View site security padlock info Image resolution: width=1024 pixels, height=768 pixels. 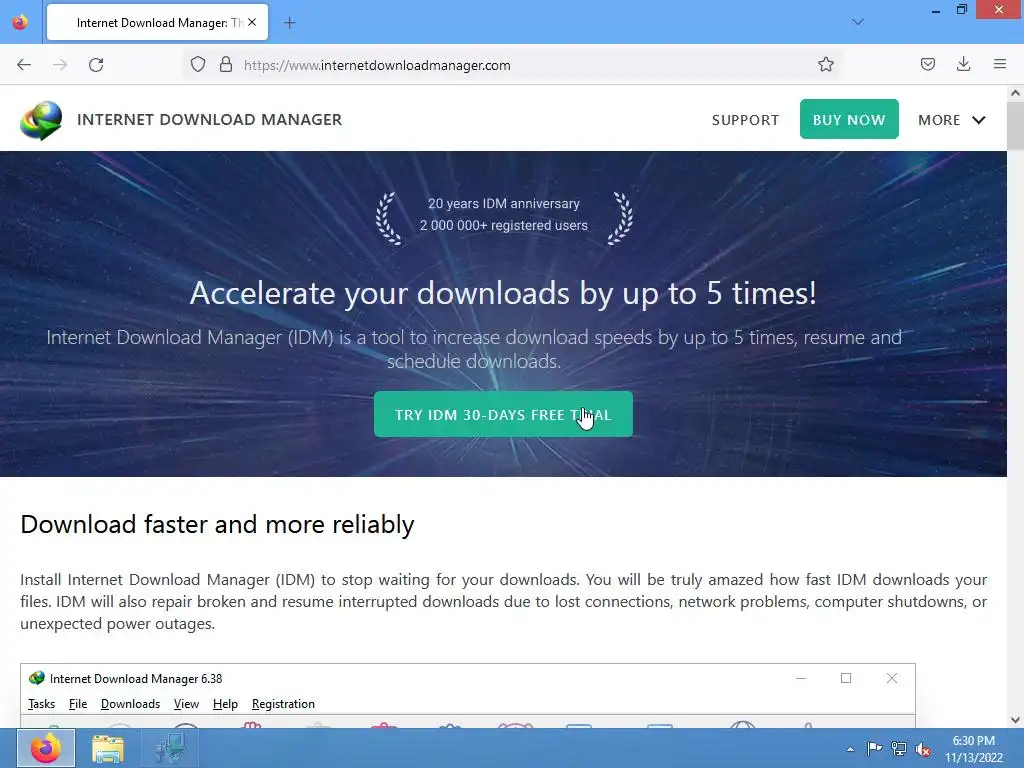coord(226,65)
